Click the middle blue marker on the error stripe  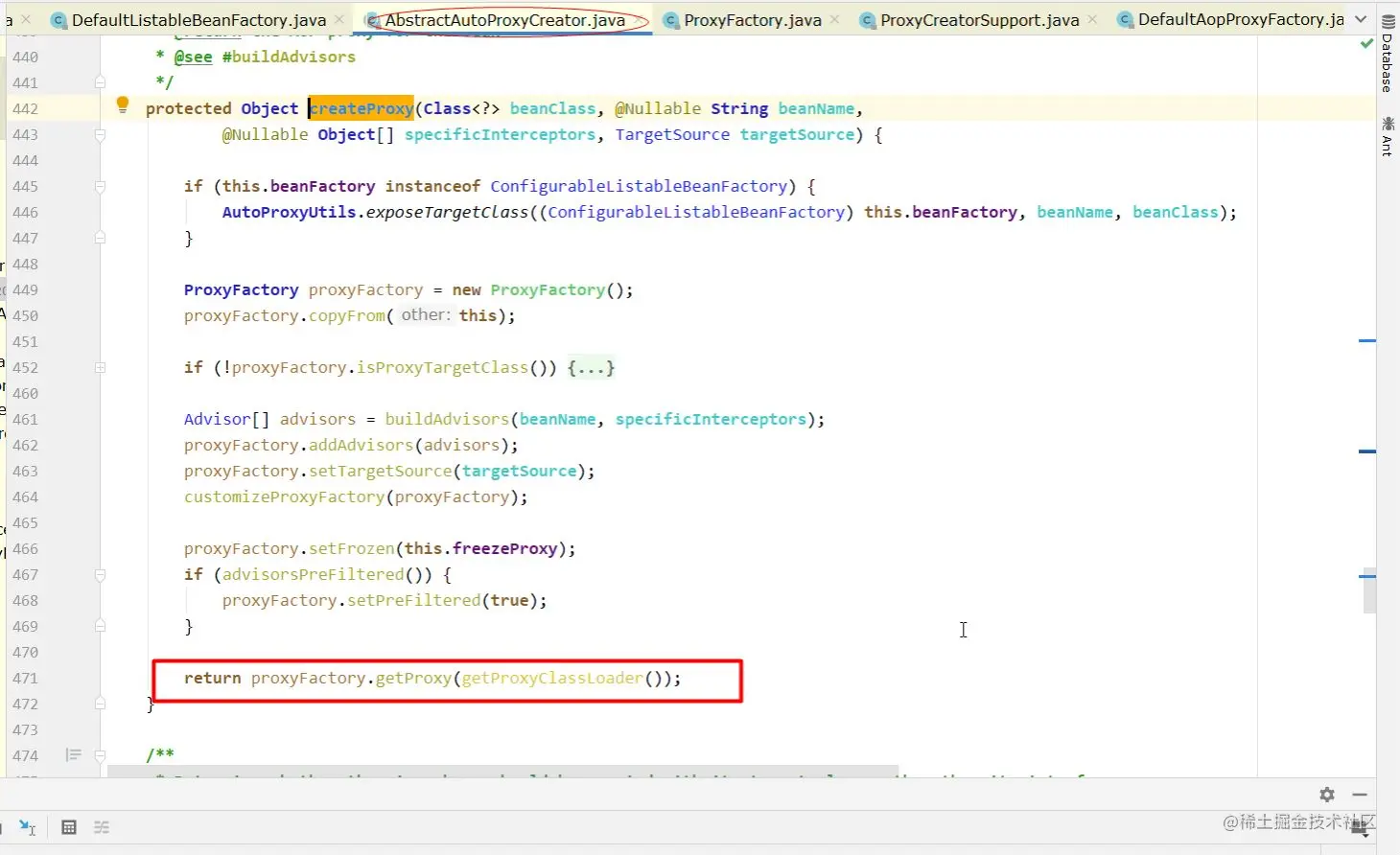tap(1367, 451)
